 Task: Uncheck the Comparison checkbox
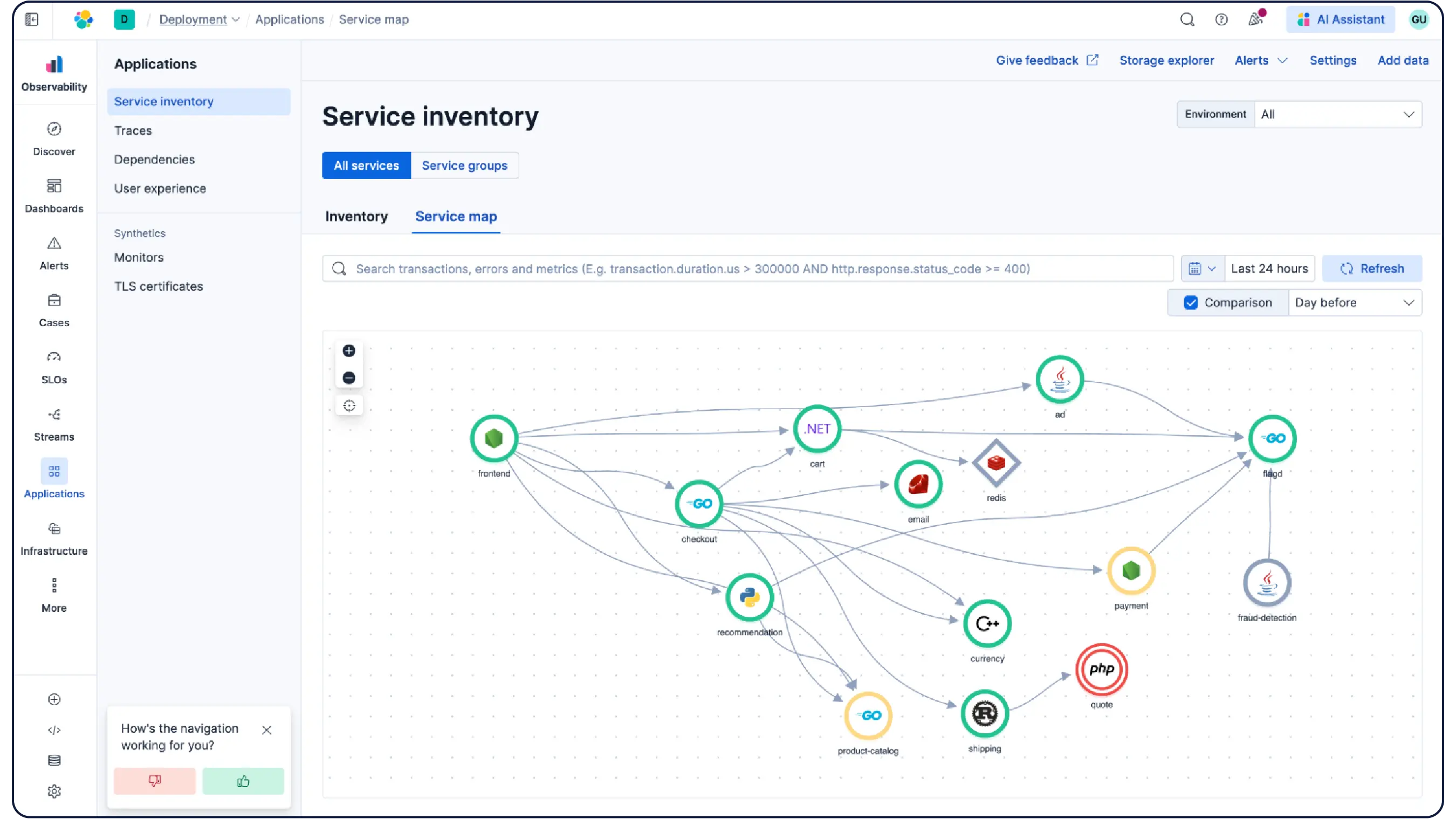(1191, 303)
